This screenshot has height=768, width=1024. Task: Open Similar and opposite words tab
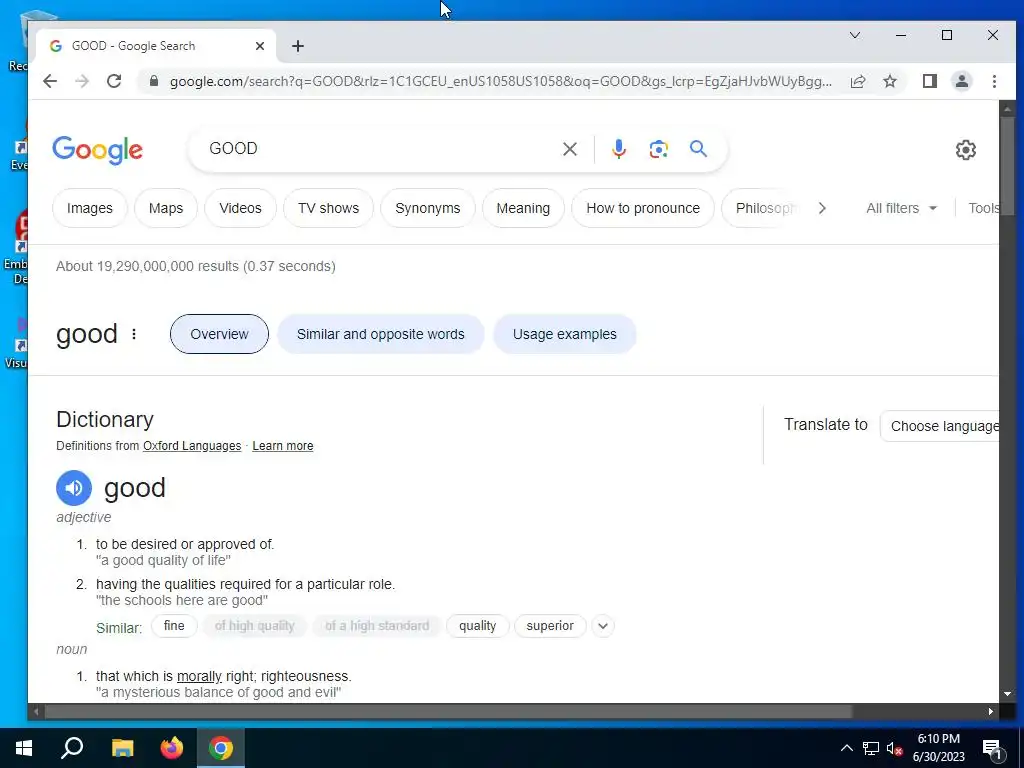point(381,334)
